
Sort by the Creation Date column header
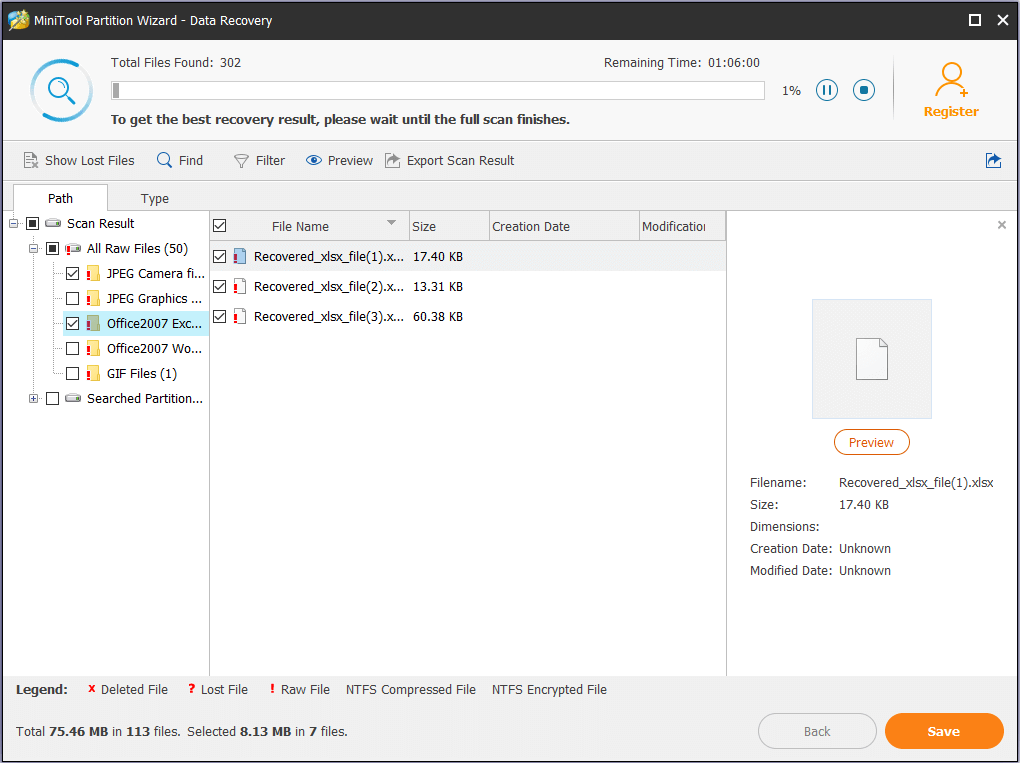tap(565, 226)
